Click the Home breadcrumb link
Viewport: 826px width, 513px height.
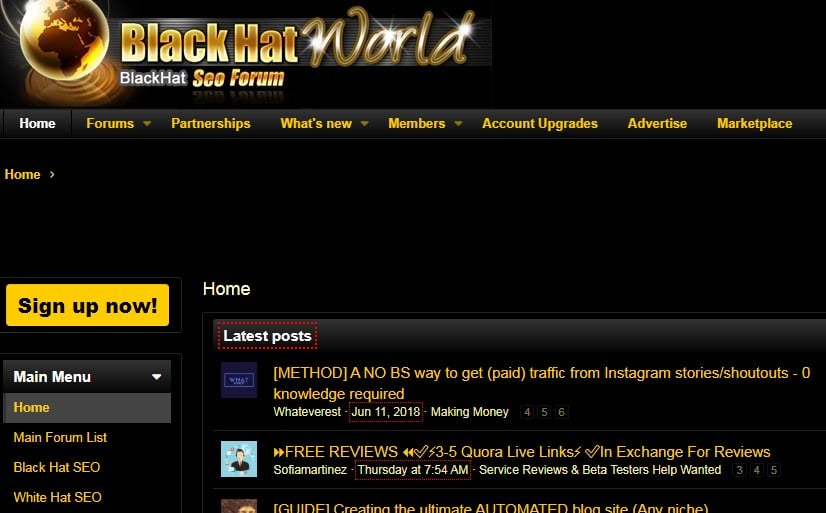[22, 174]
